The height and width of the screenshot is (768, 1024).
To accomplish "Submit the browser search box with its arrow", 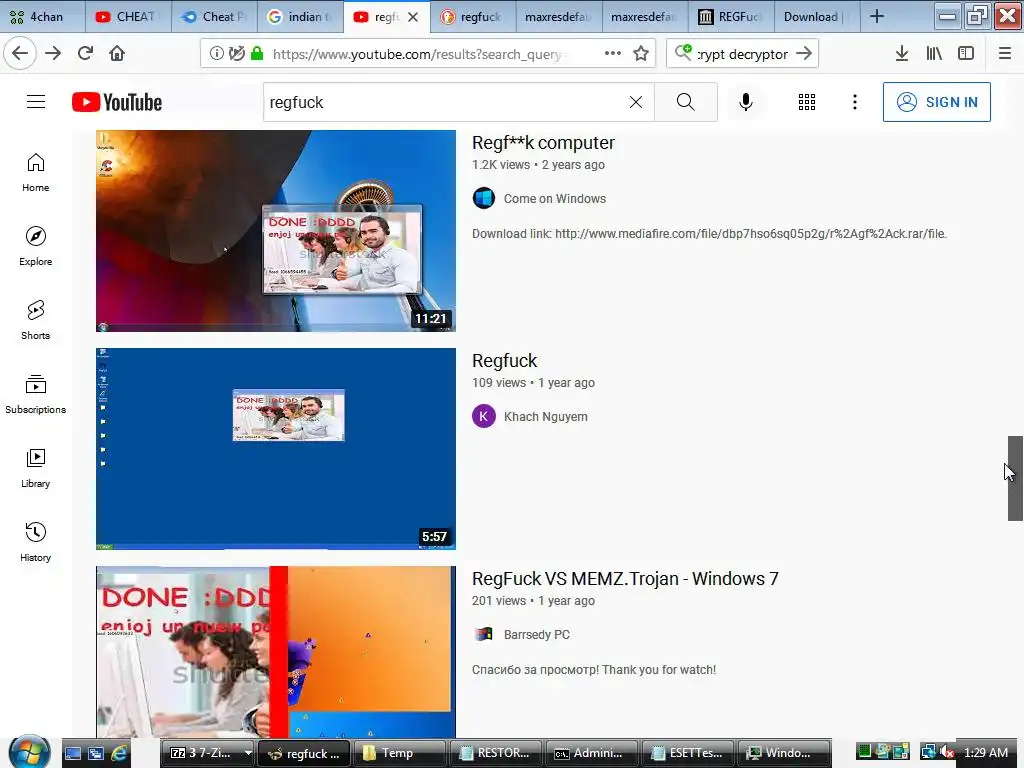I will (x=804, y=54).
